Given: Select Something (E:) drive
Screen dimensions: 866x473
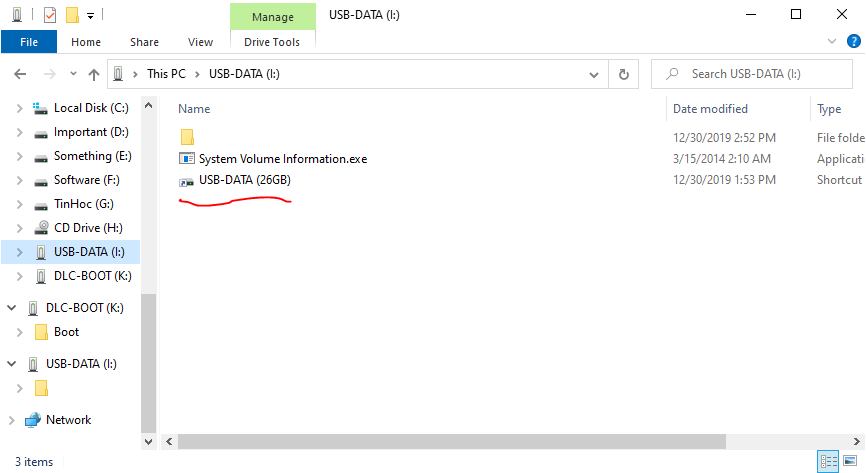Looking at the screenshot, I should click(x=93, y=156).
